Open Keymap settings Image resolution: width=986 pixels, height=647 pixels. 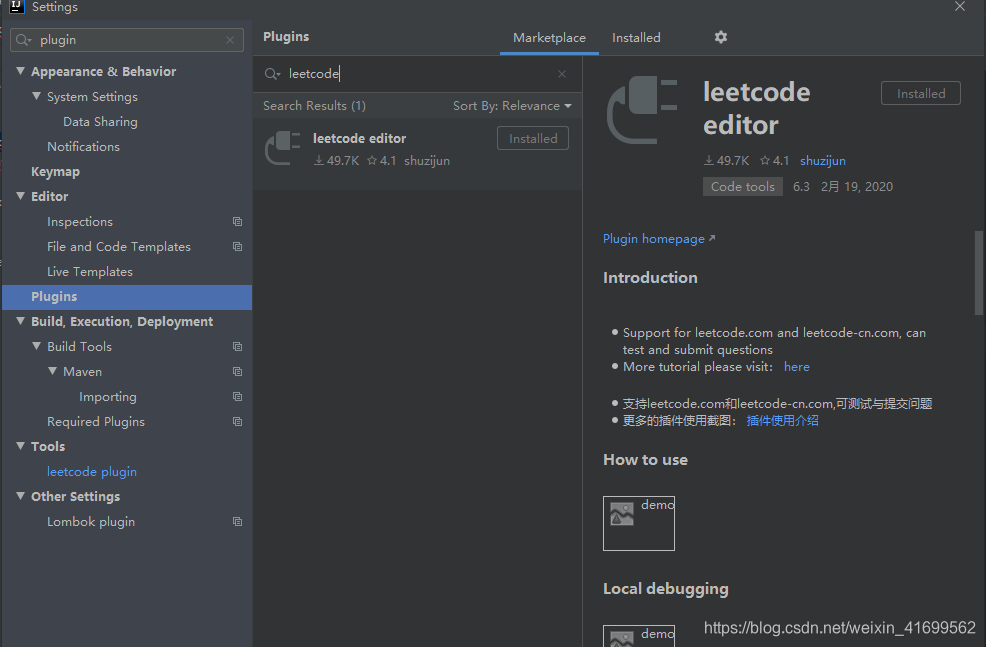coord(55,172)
